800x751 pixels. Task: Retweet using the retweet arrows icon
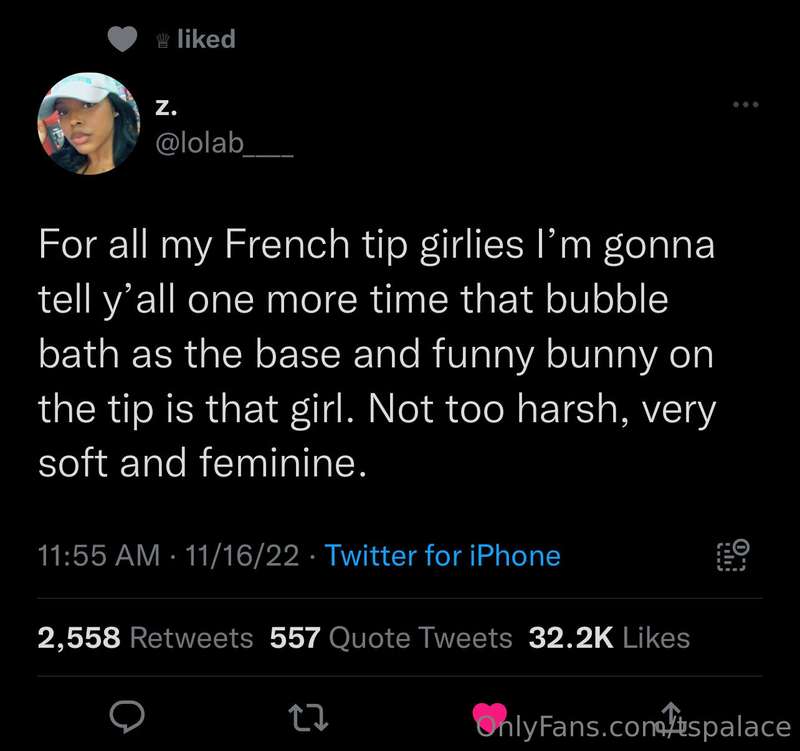(308, 718)
